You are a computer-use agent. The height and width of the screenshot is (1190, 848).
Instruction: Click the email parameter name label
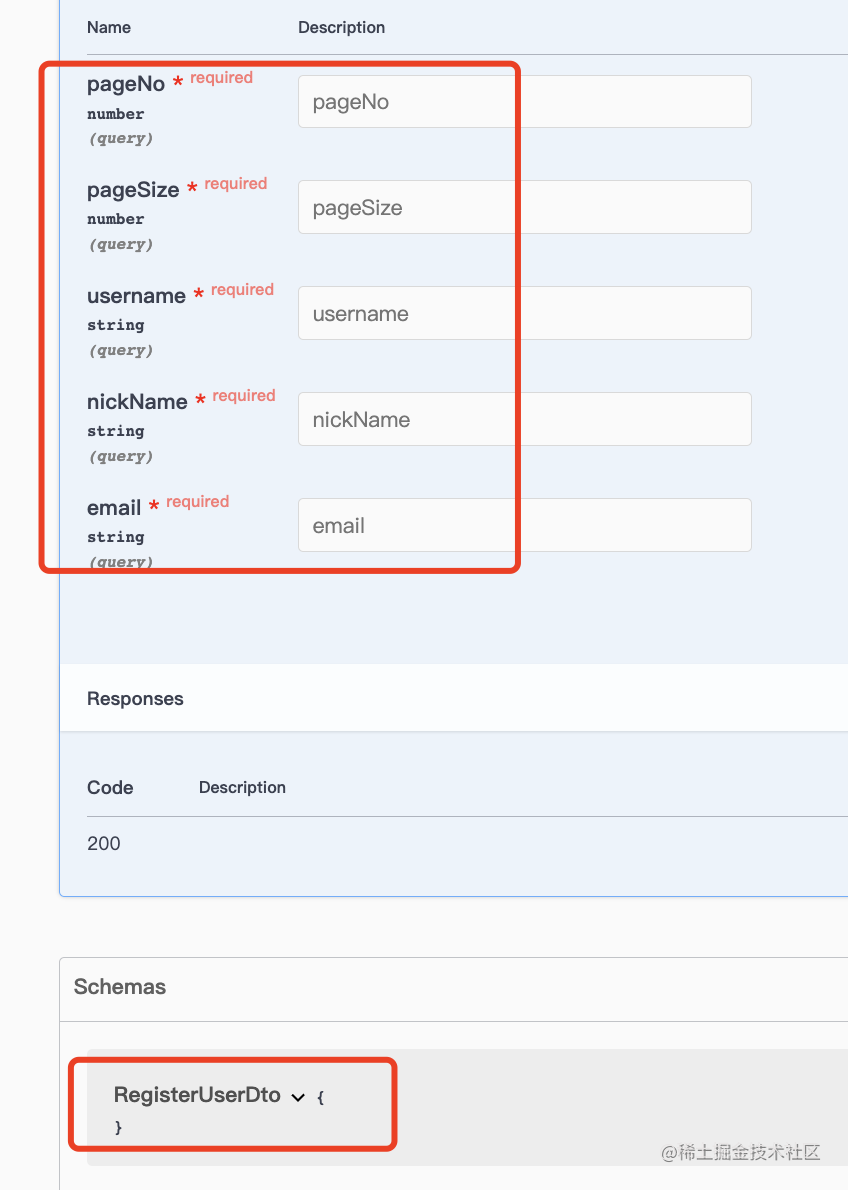[114, 508]
